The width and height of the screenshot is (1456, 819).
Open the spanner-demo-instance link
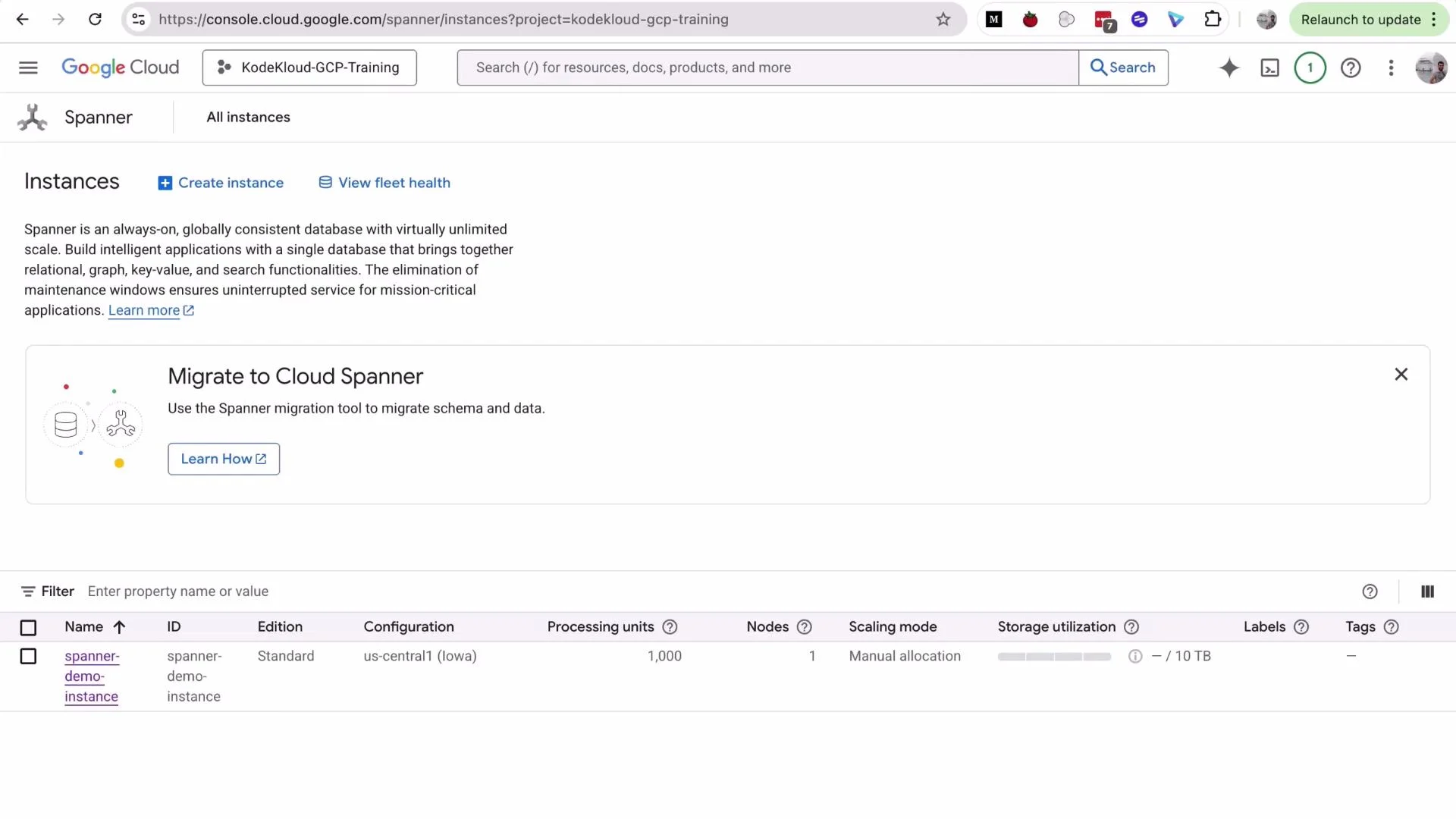[x=92, y=676]
